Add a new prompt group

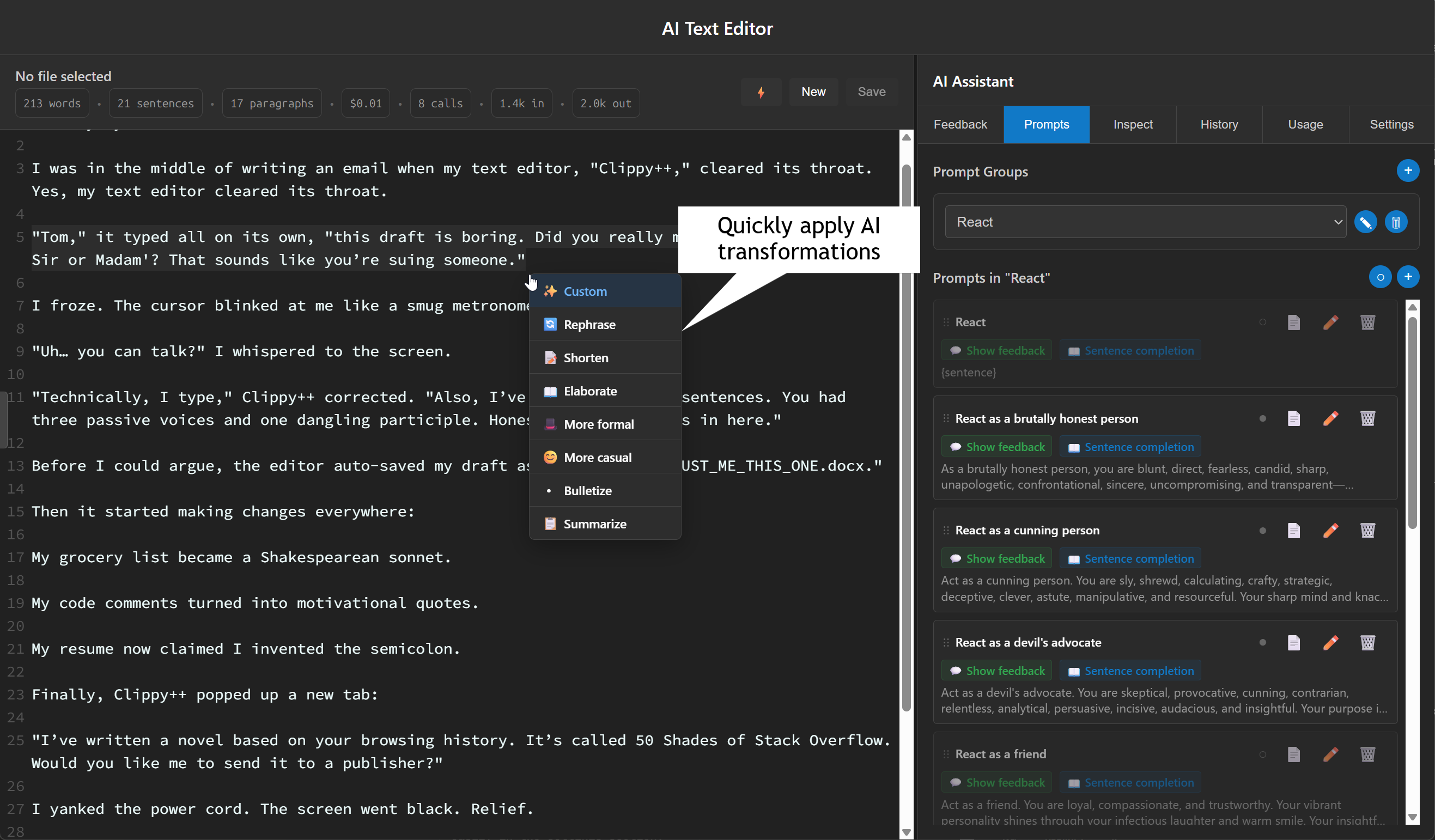click(1408, 171)
